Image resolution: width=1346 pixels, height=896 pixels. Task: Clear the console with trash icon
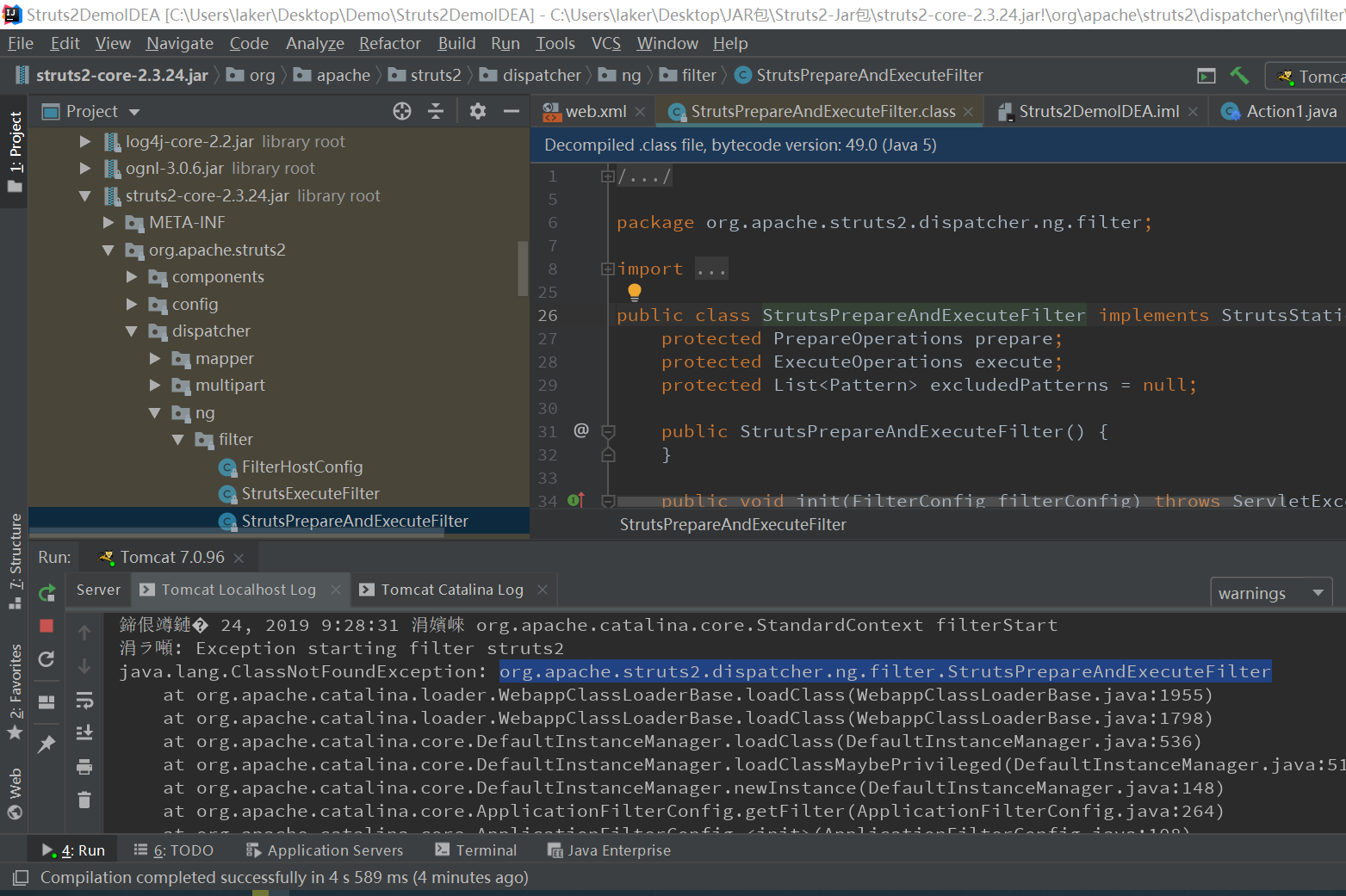click(84, 800)
